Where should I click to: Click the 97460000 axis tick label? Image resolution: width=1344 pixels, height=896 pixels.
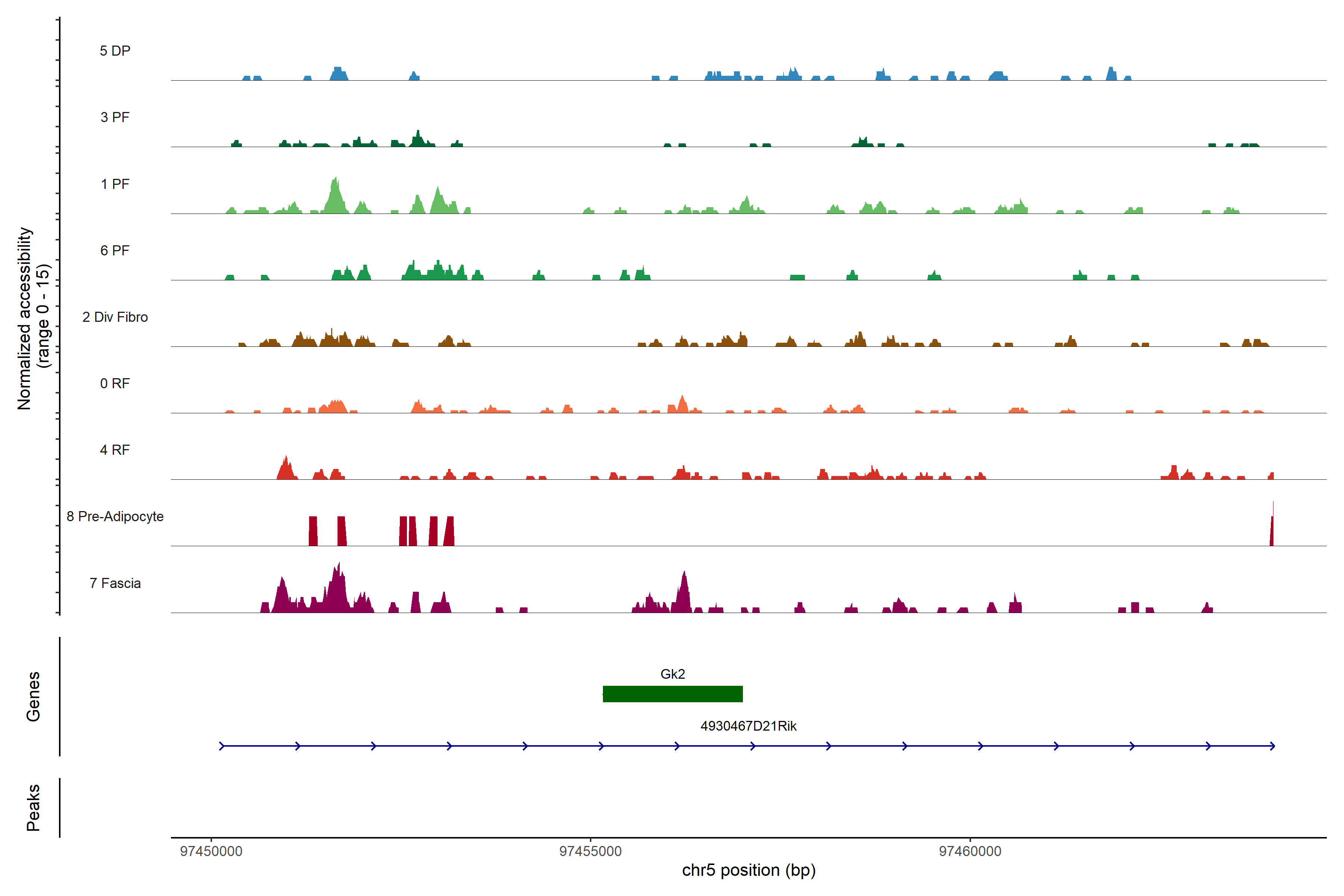click(x=970, y=851)
